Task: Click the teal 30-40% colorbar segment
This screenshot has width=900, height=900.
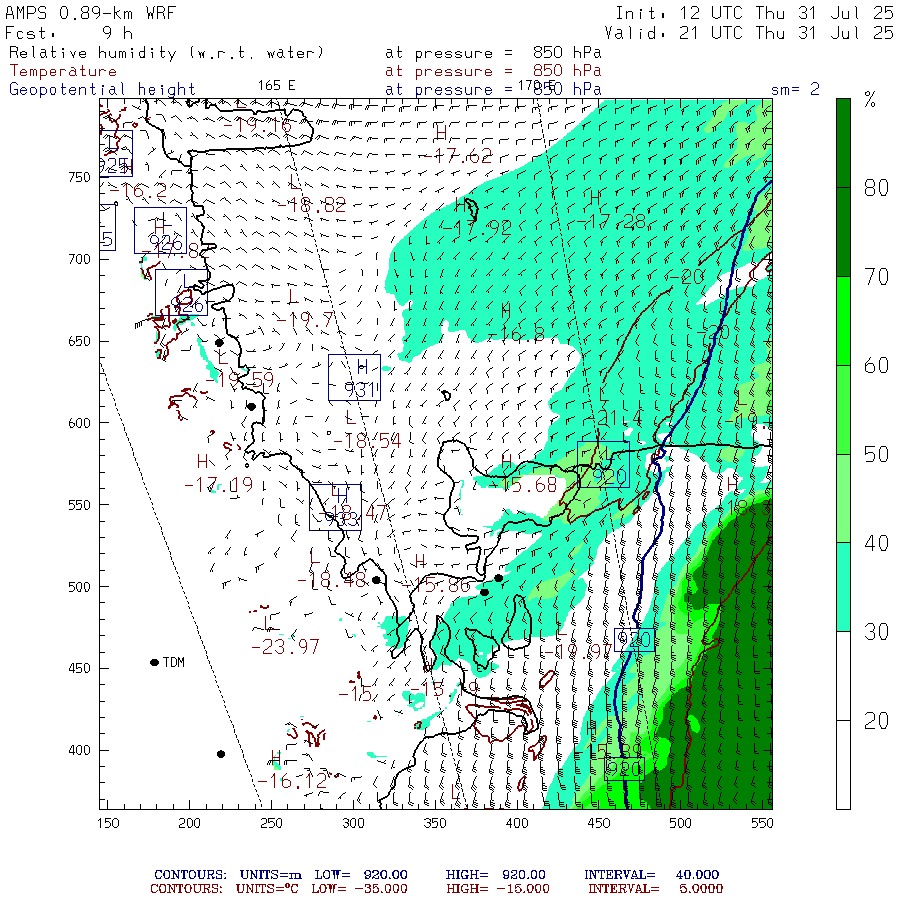Action: (843, 587)
